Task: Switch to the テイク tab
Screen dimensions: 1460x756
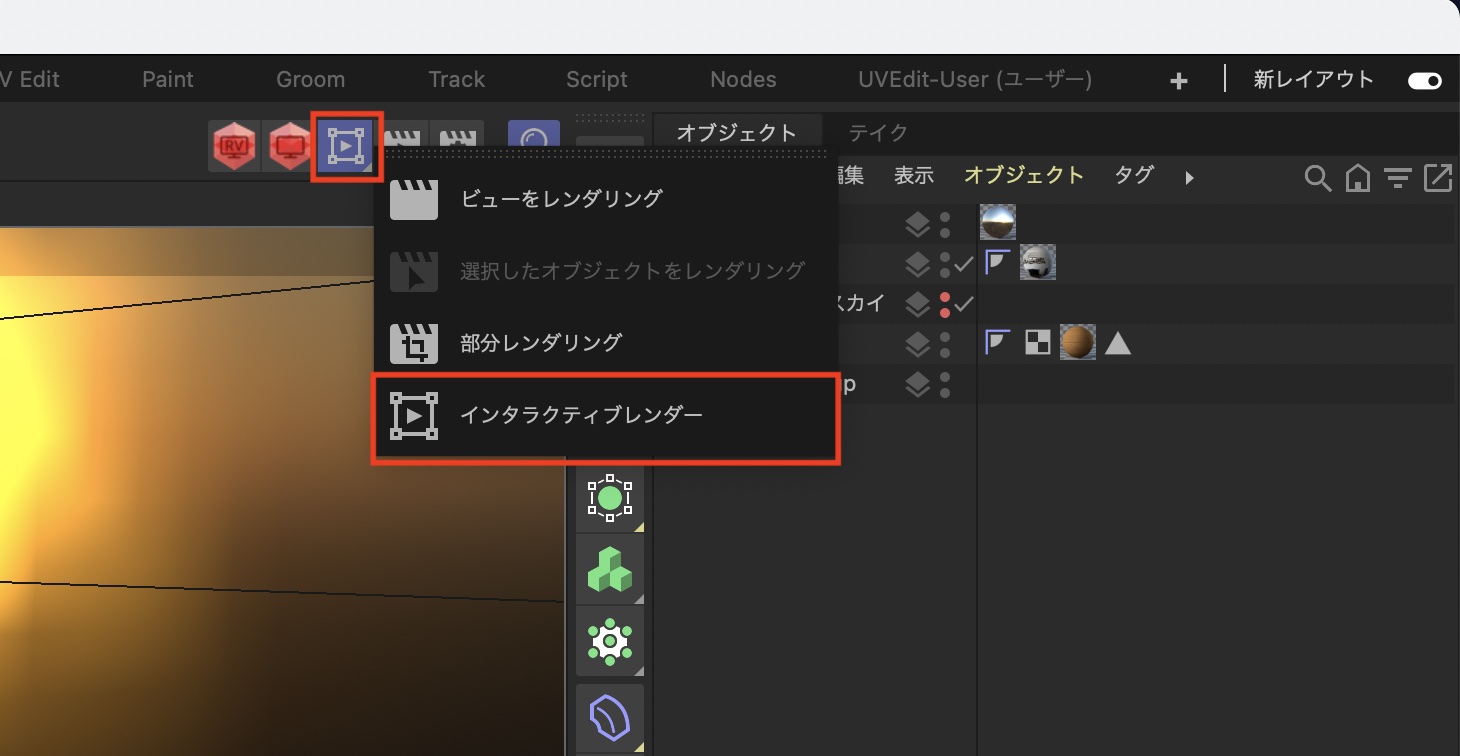Action: [x=878, y=132]
